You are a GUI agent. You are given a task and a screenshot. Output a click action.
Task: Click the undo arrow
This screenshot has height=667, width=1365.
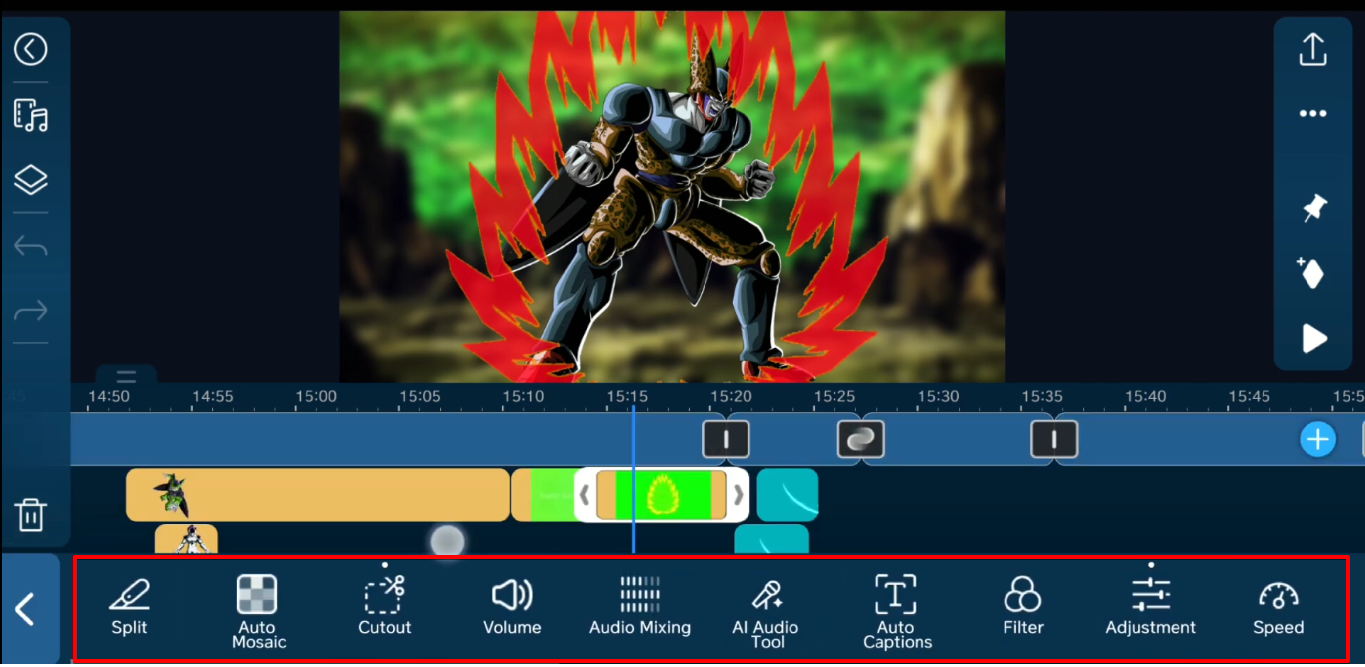[x=31, y=246]
